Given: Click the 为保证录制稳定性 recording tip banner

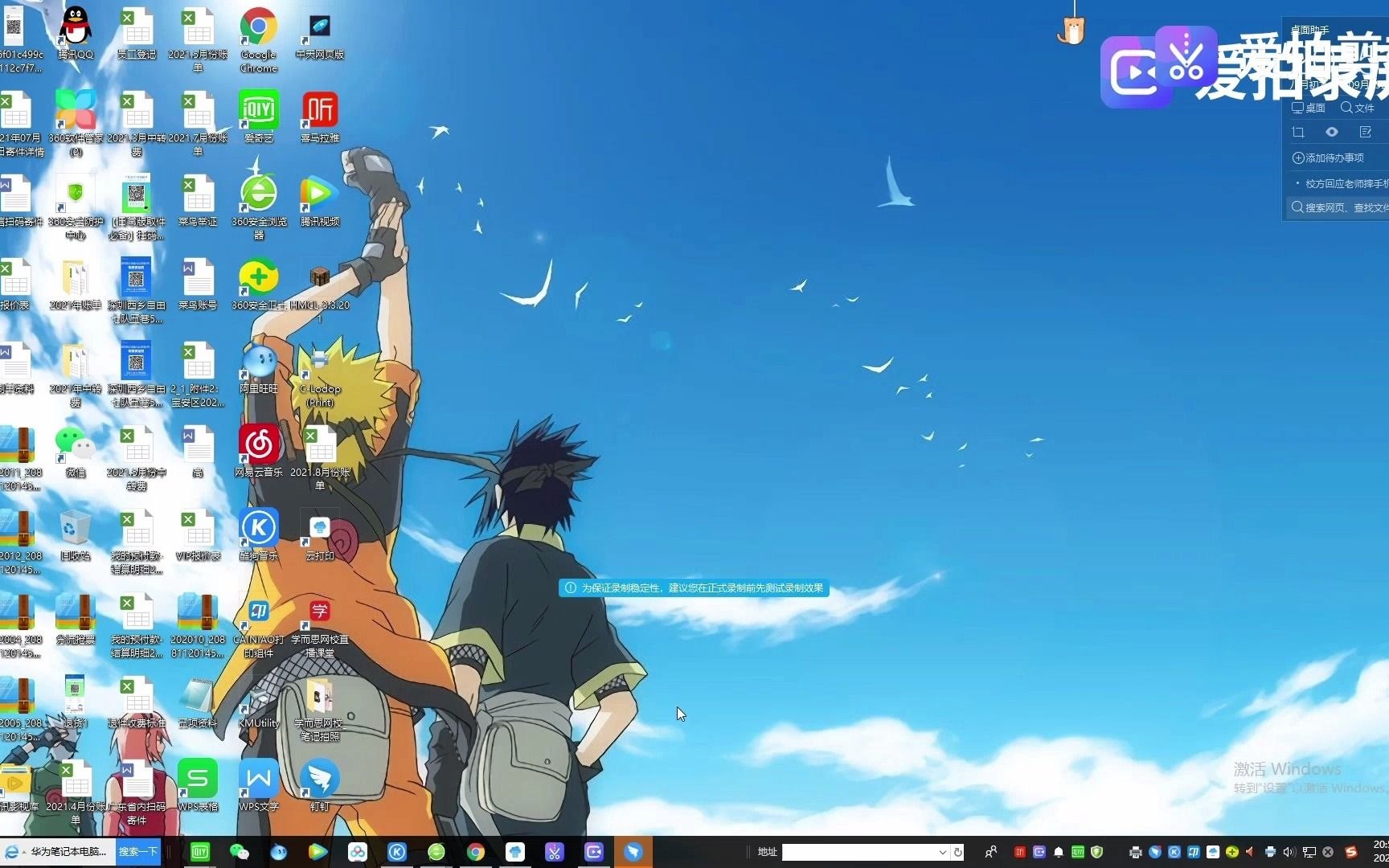Looking at the screenshot, I should [x=694, y=588].
